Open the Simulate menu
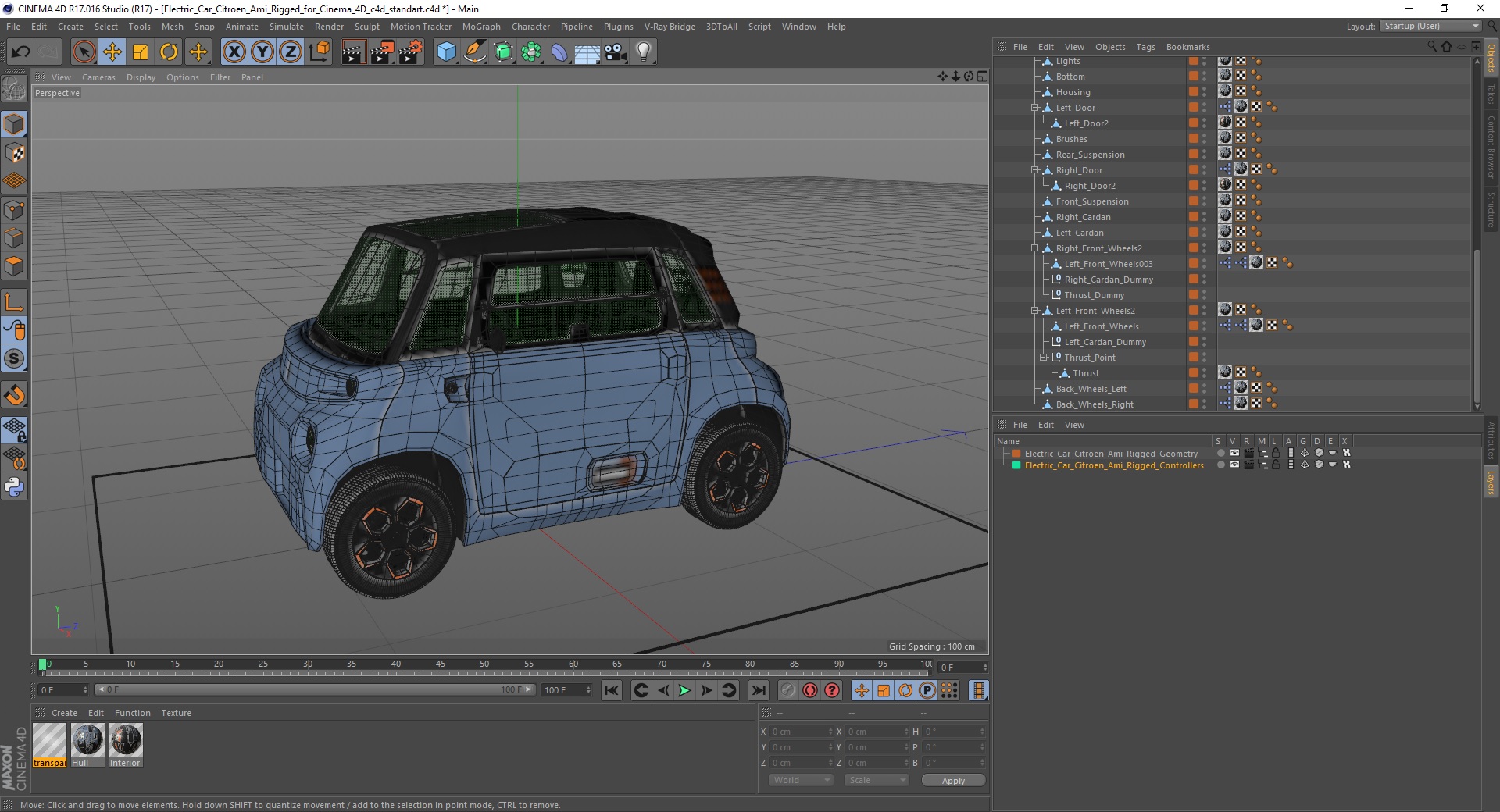This screenshot has height=812, width=1500. [286, 27]
